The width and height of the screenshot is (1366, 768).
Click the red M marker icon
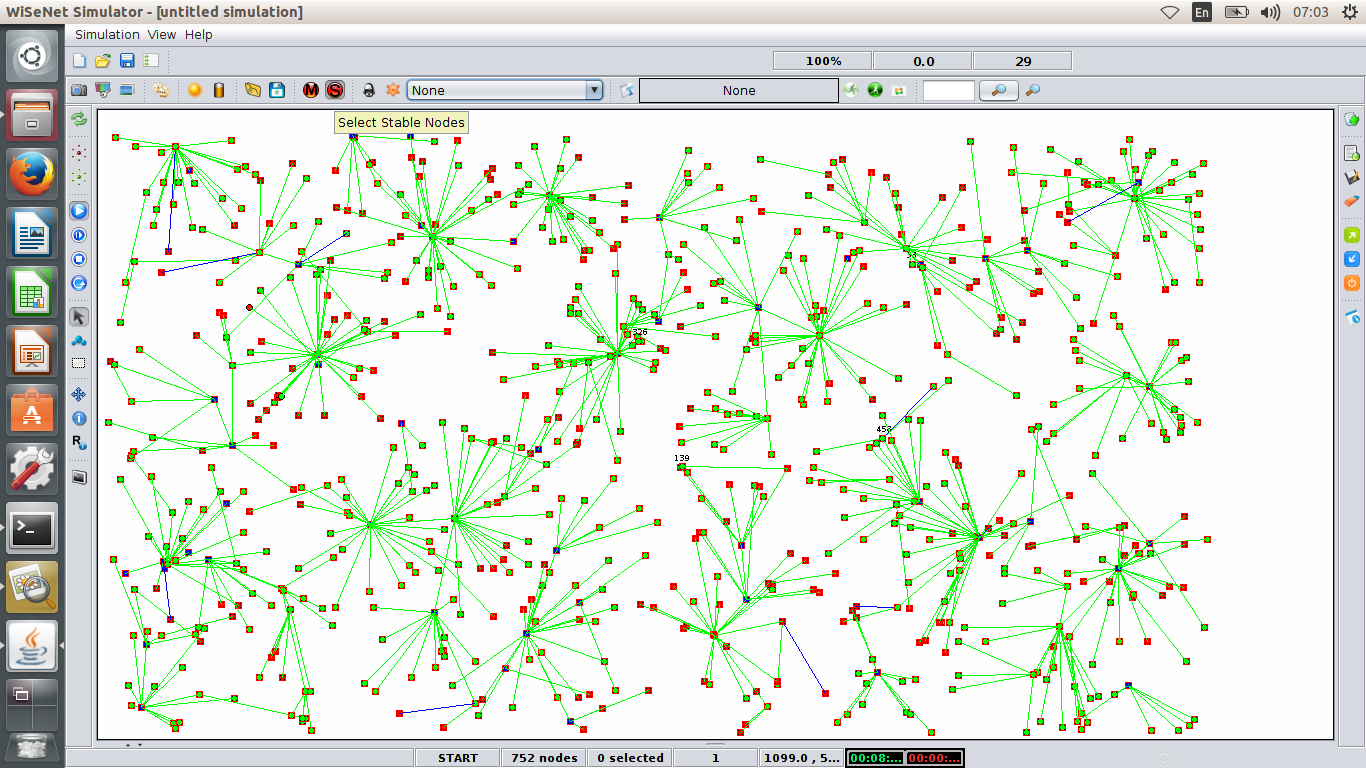(x=311, y=90)
